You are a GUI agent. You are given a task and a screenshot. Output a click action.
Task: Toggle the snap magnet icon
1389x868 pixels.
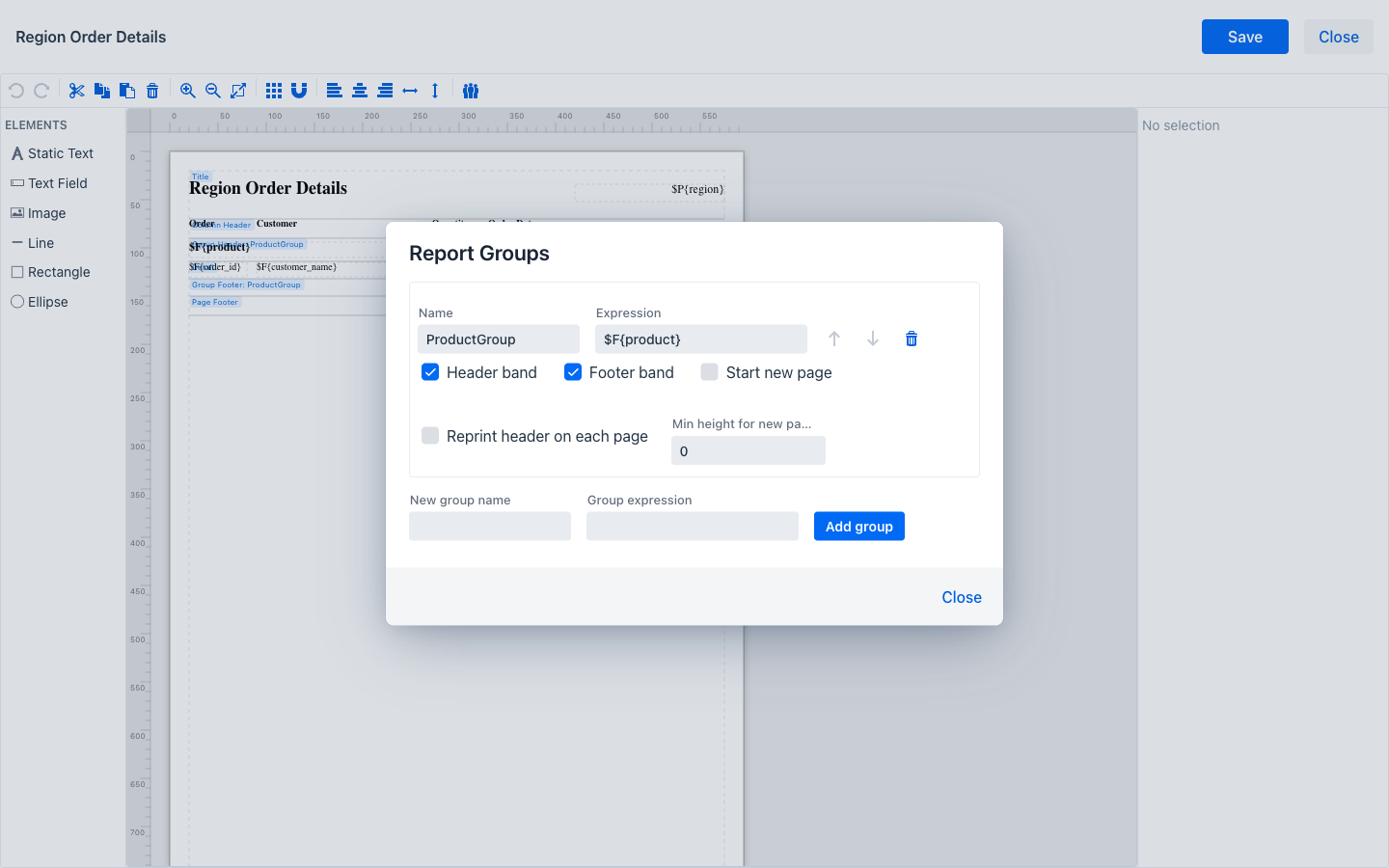coord(299,91)
